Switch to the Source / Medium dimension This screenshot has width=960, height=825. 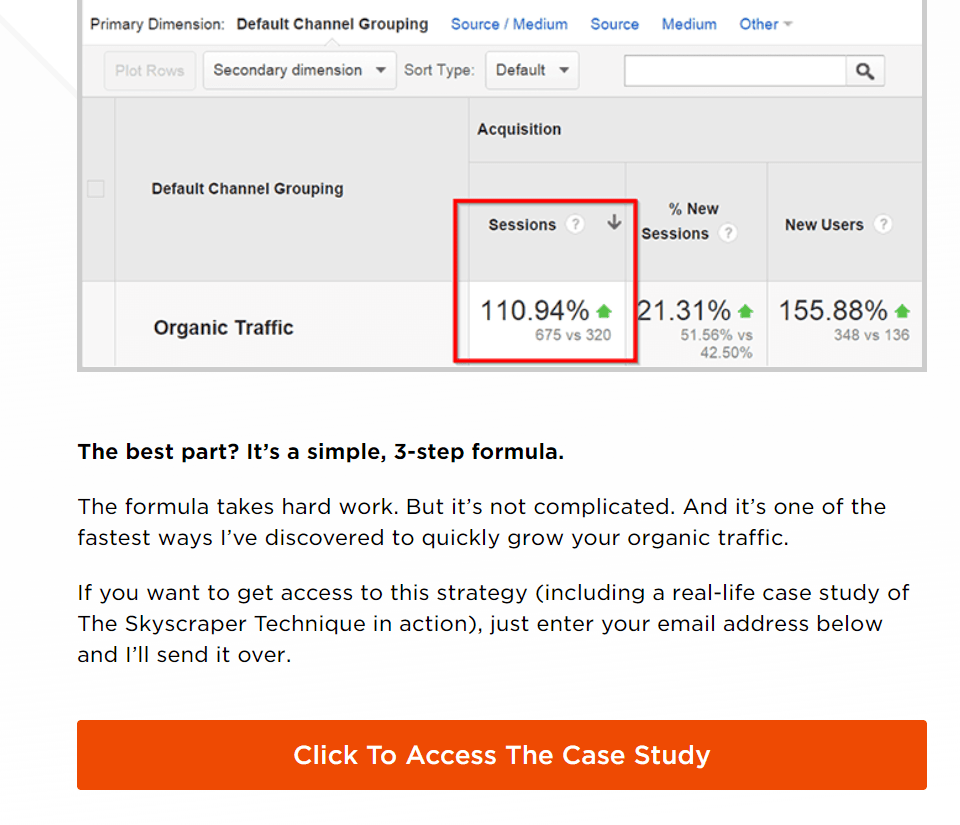[x=509, y=24]
